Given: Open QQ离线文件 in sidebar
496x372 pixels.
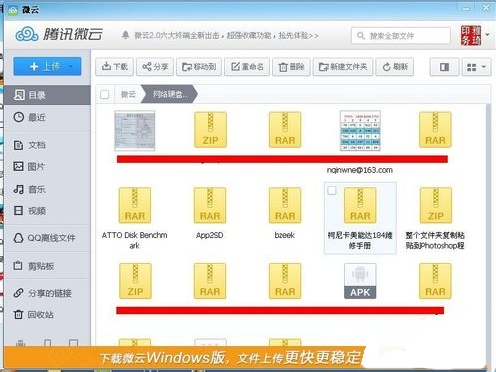Looking at the screenshot, I should pos(47,238).
